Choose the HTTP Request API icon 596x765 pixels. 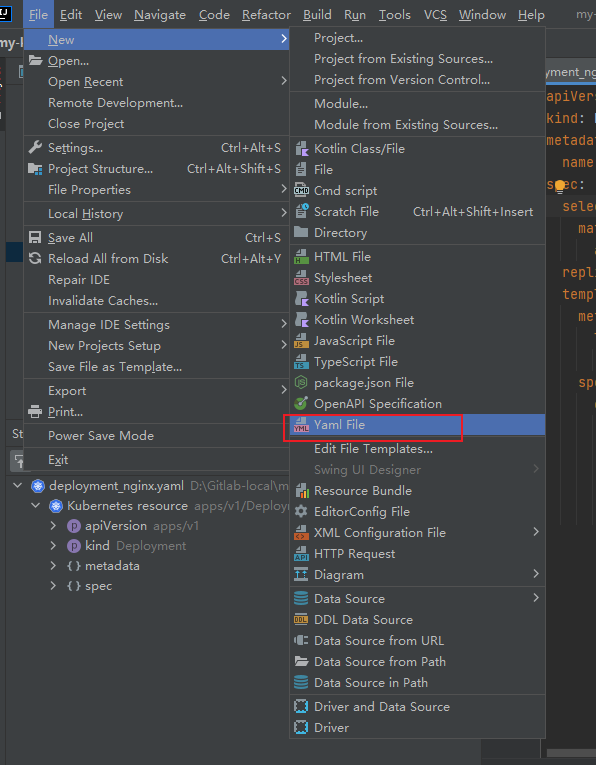301,554
